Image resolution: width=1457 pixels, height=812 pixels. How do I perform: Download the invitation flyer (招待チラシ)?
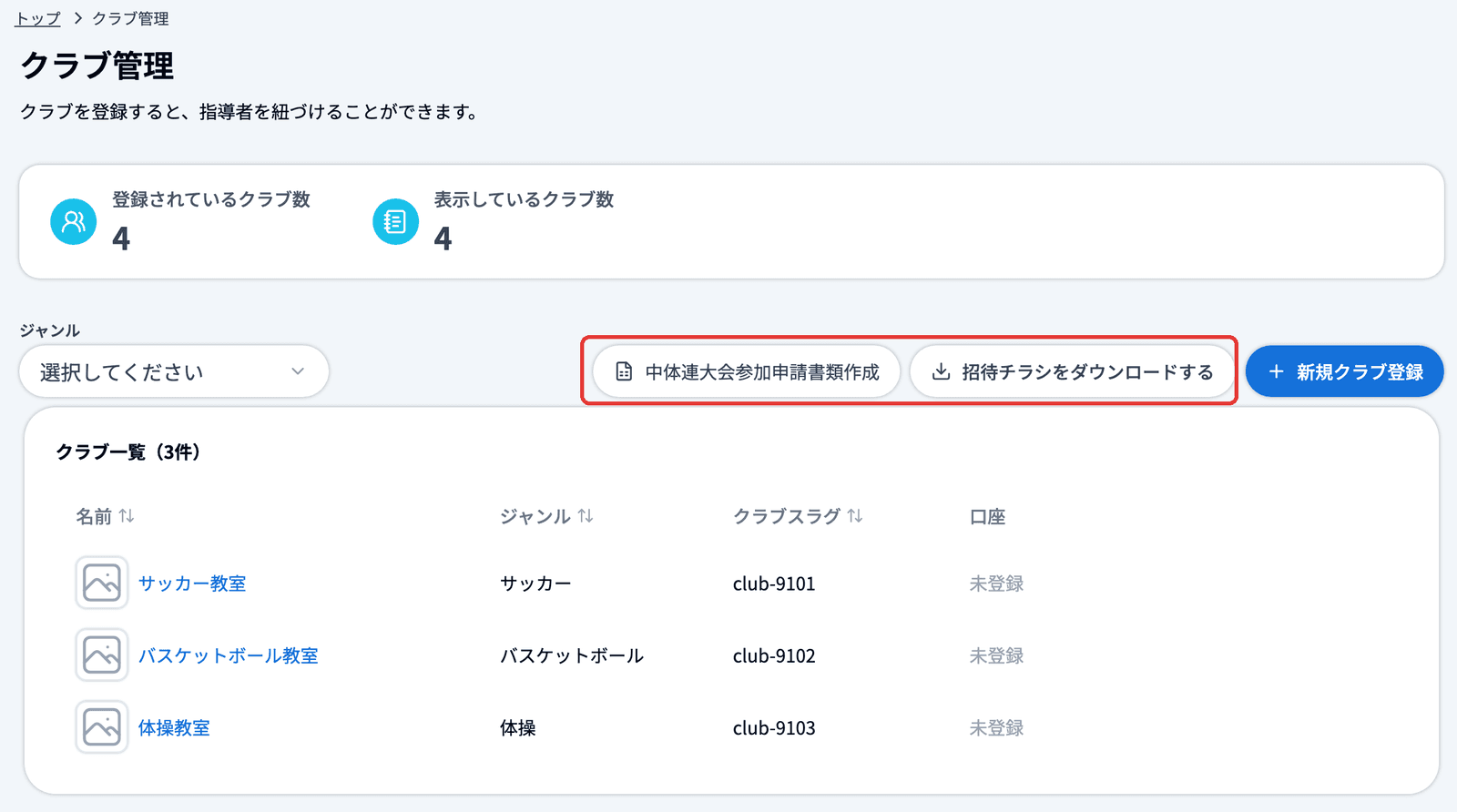pyautogui.click(x=1072, y=371)
